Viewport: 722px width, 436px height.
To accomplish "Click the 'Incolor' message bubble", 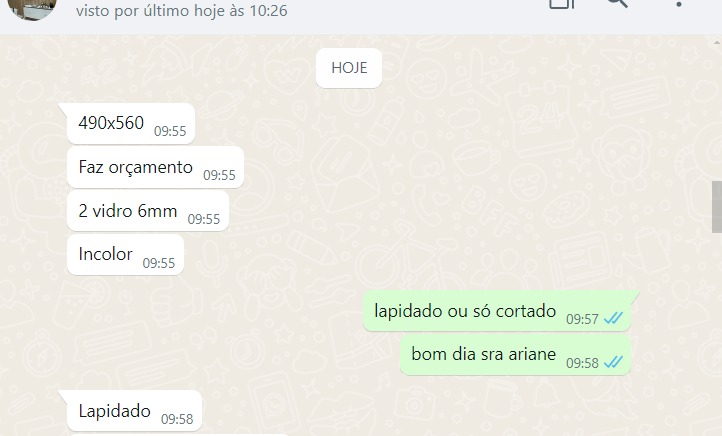I will pyautogui.click(x=125, y=255).
